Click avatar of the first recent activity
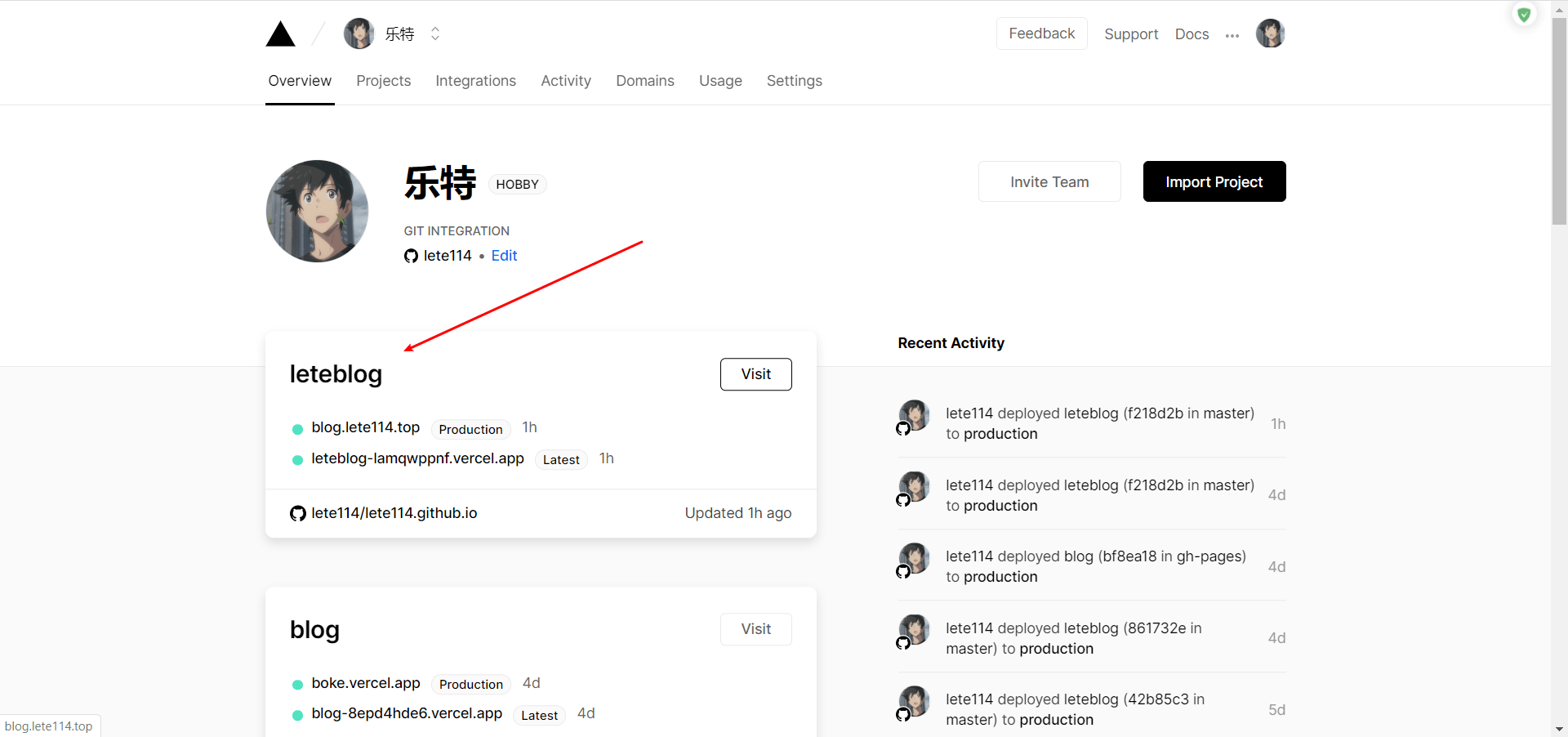The width and height of the screenshot is (1568, 737). click(x=914, y=415)
